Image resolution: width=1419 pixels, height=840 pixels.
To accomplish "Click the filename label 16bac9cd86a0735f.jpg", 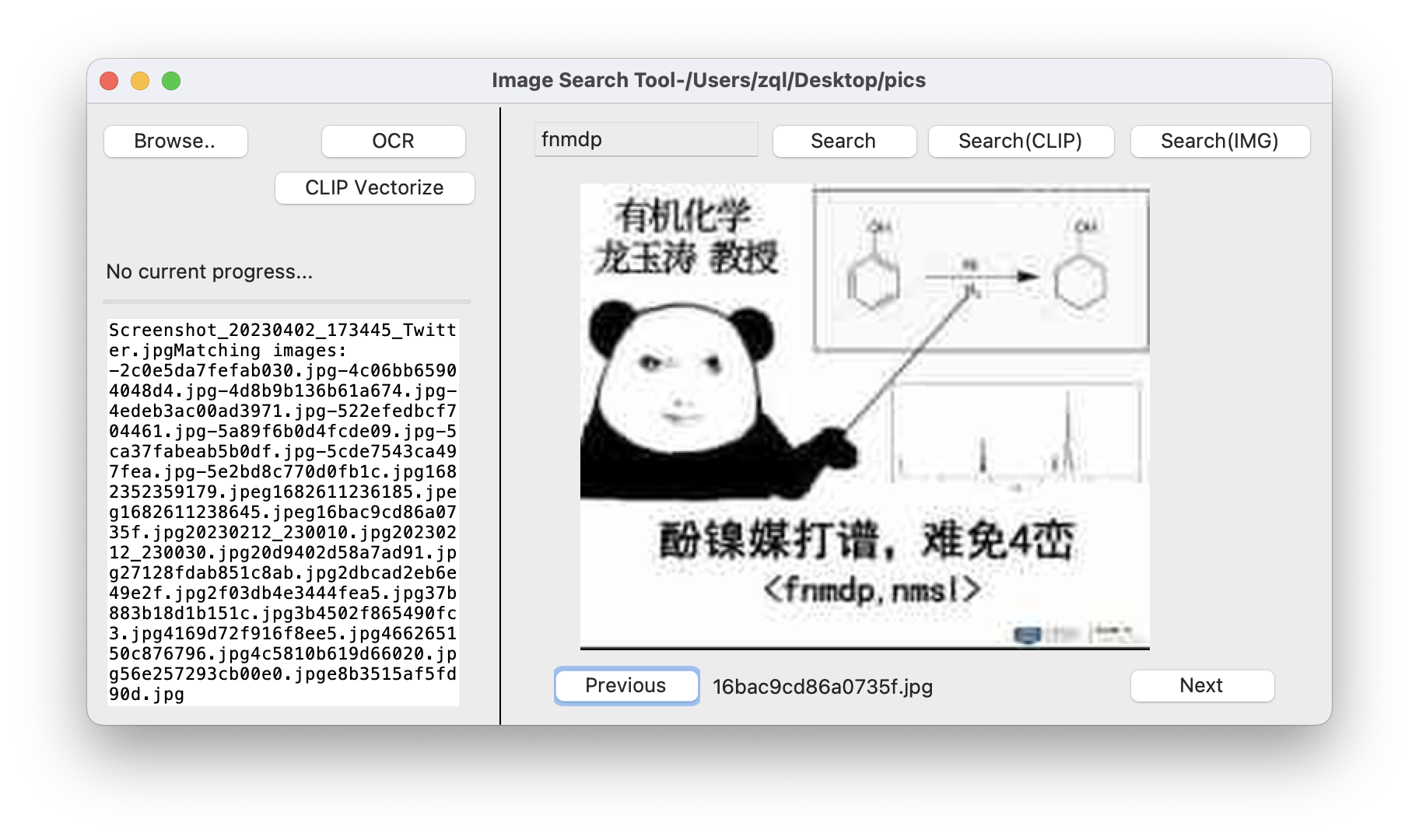I will tap(822, 687).
